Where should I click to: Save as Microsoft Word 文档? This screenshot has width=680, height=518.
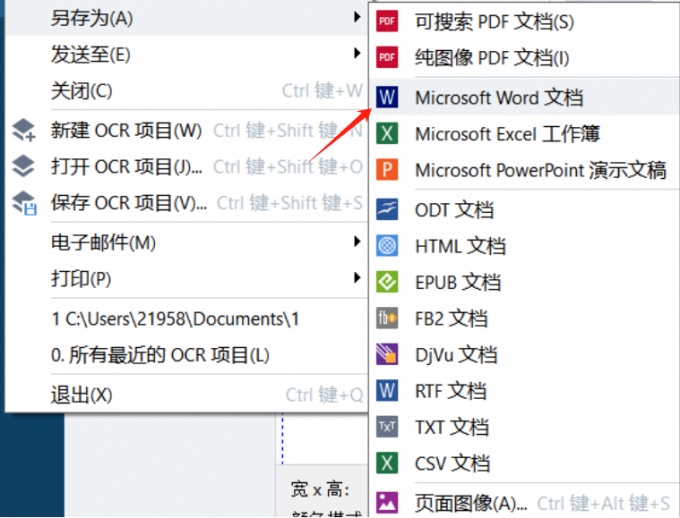click(524, 97)
